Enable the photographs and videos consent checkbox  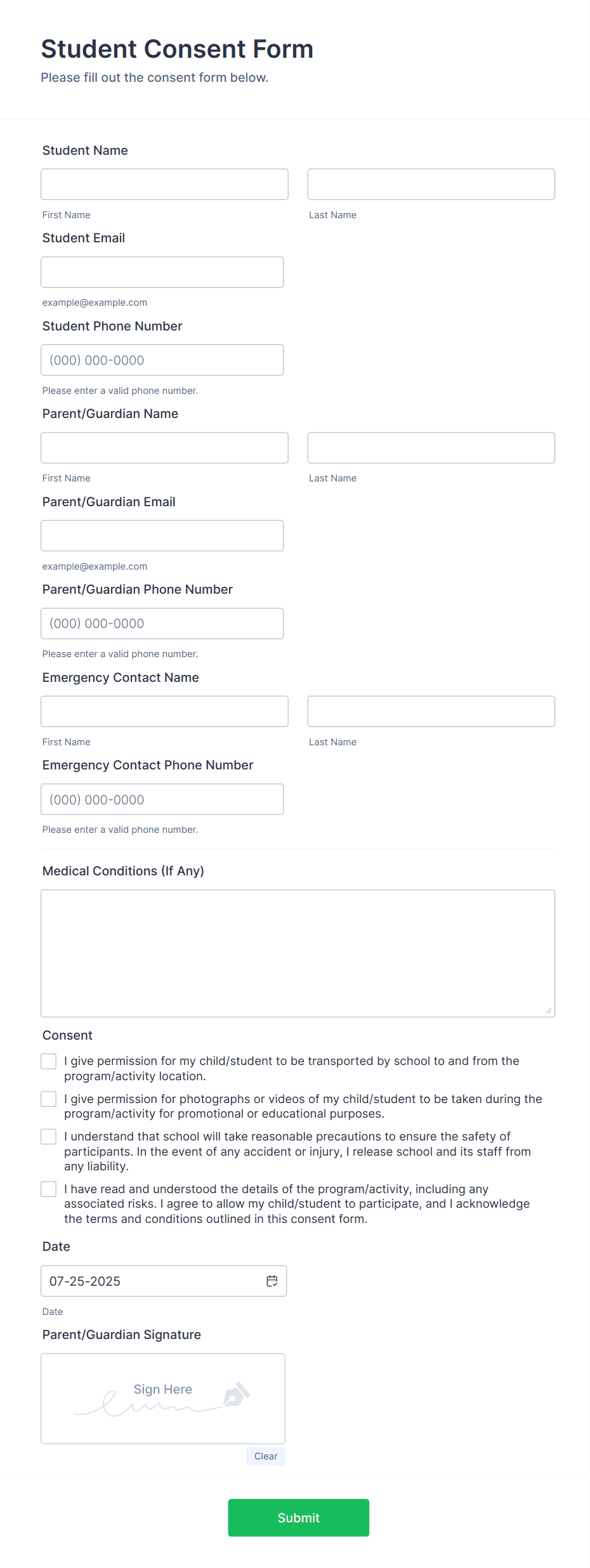(x=48, y=1099)
